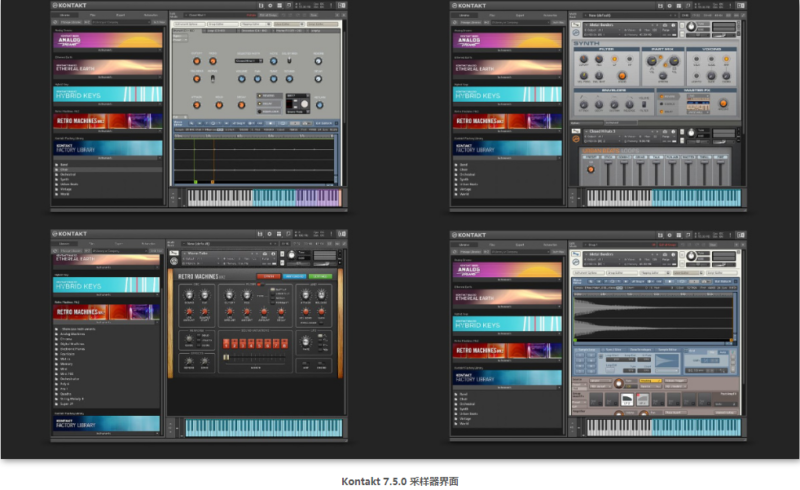The width and height of the screenshot is (800, 490).
Task: Click the NI info icon in top-left Kontakt header
Action: (341, 5)
